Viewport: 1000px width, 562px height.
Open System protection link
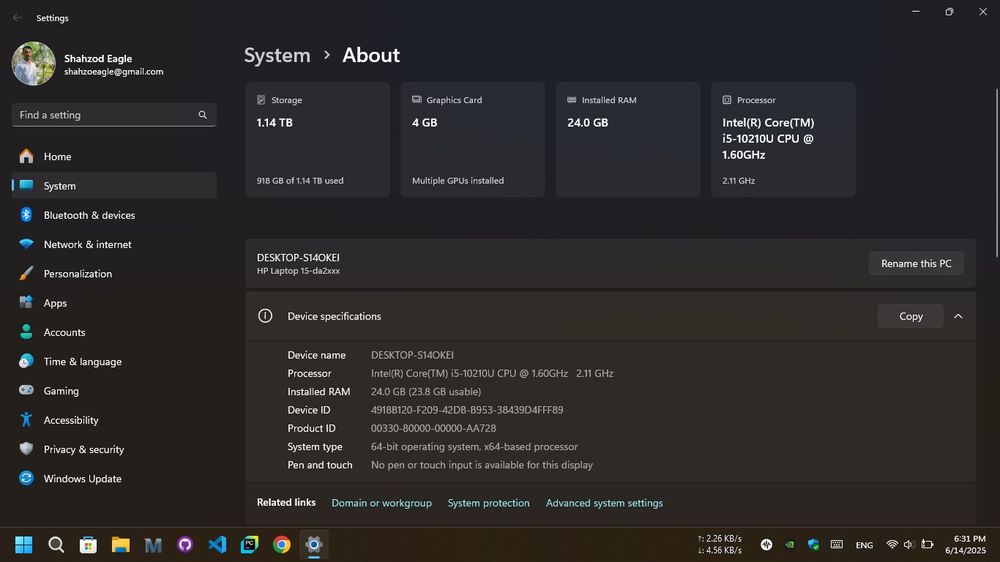click(x=489, y=503)
